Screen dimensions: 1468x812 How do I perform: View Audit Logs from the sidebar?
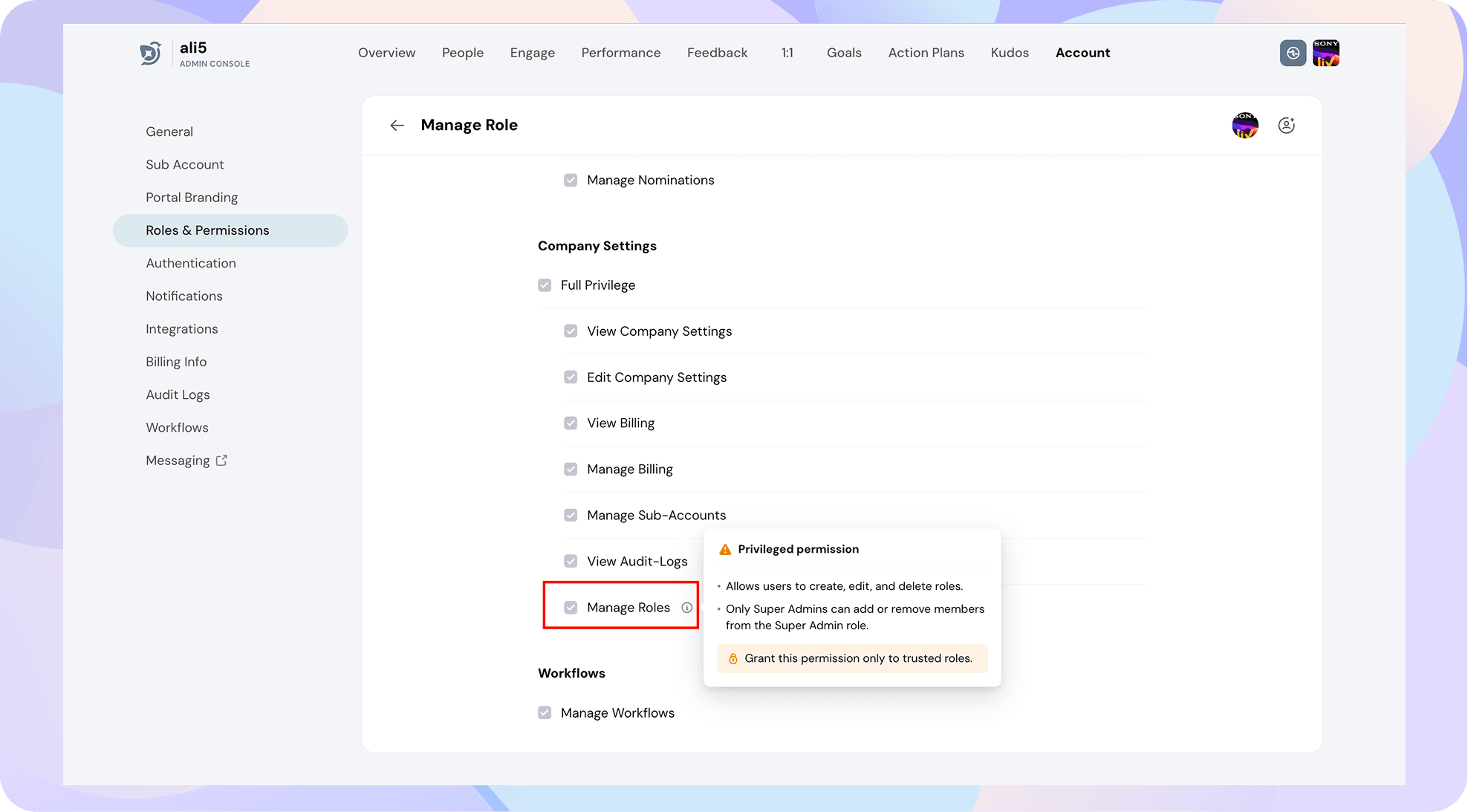click(230, 394)
